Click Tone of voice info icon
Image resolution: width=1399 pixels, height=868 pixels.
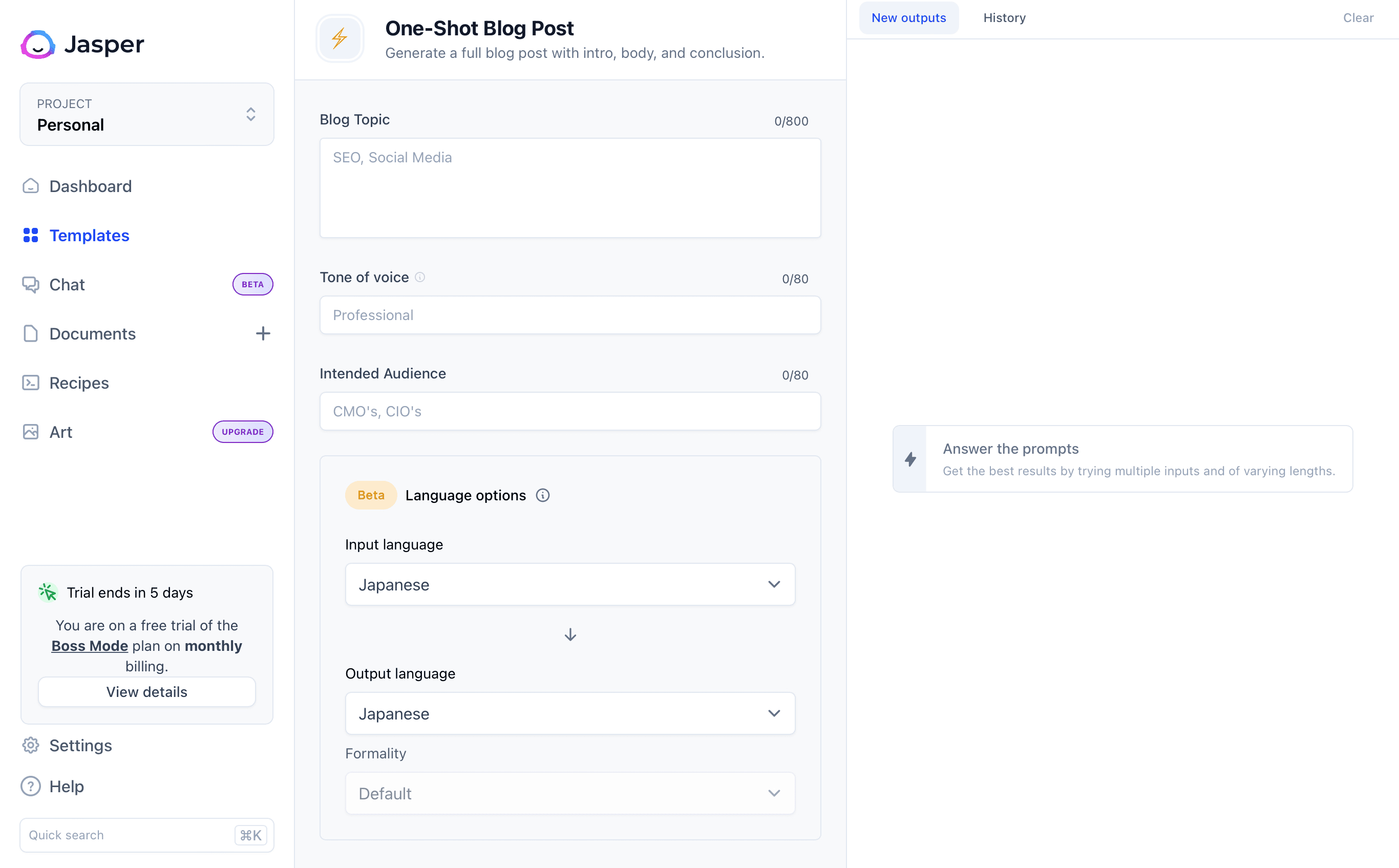pos(420,277)
